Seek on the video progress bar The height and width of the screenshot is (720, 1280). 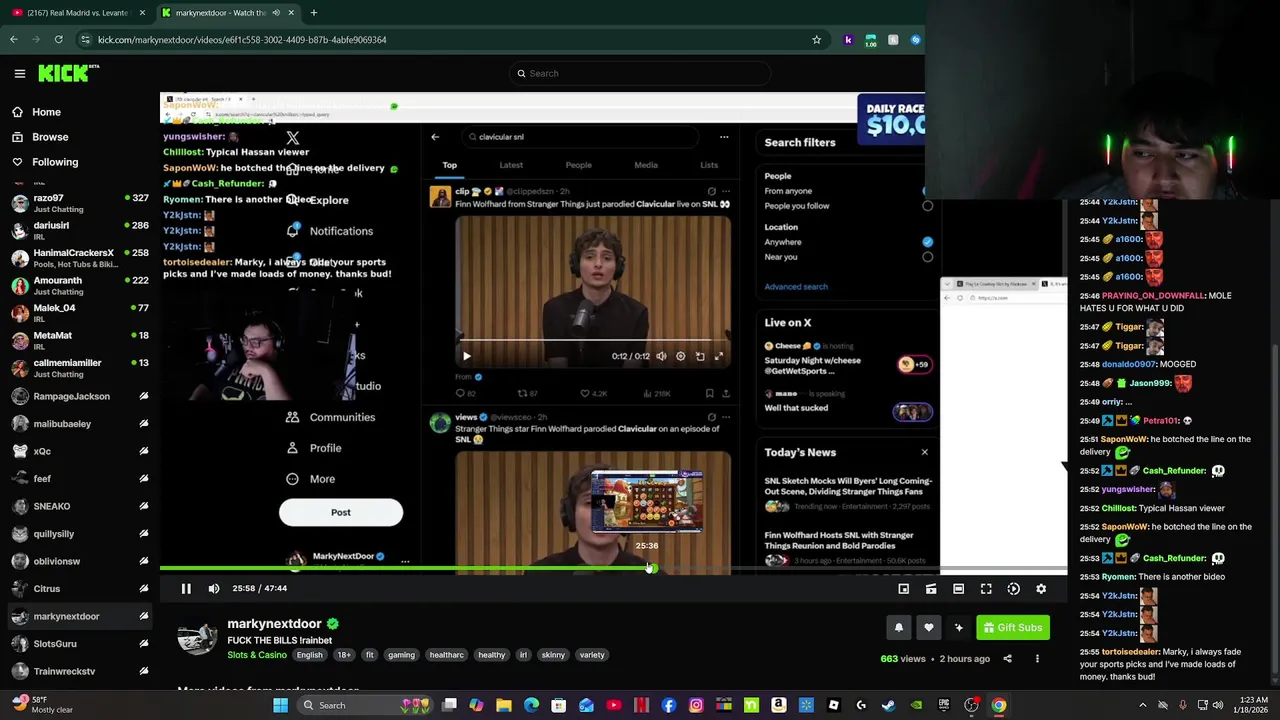613,569
